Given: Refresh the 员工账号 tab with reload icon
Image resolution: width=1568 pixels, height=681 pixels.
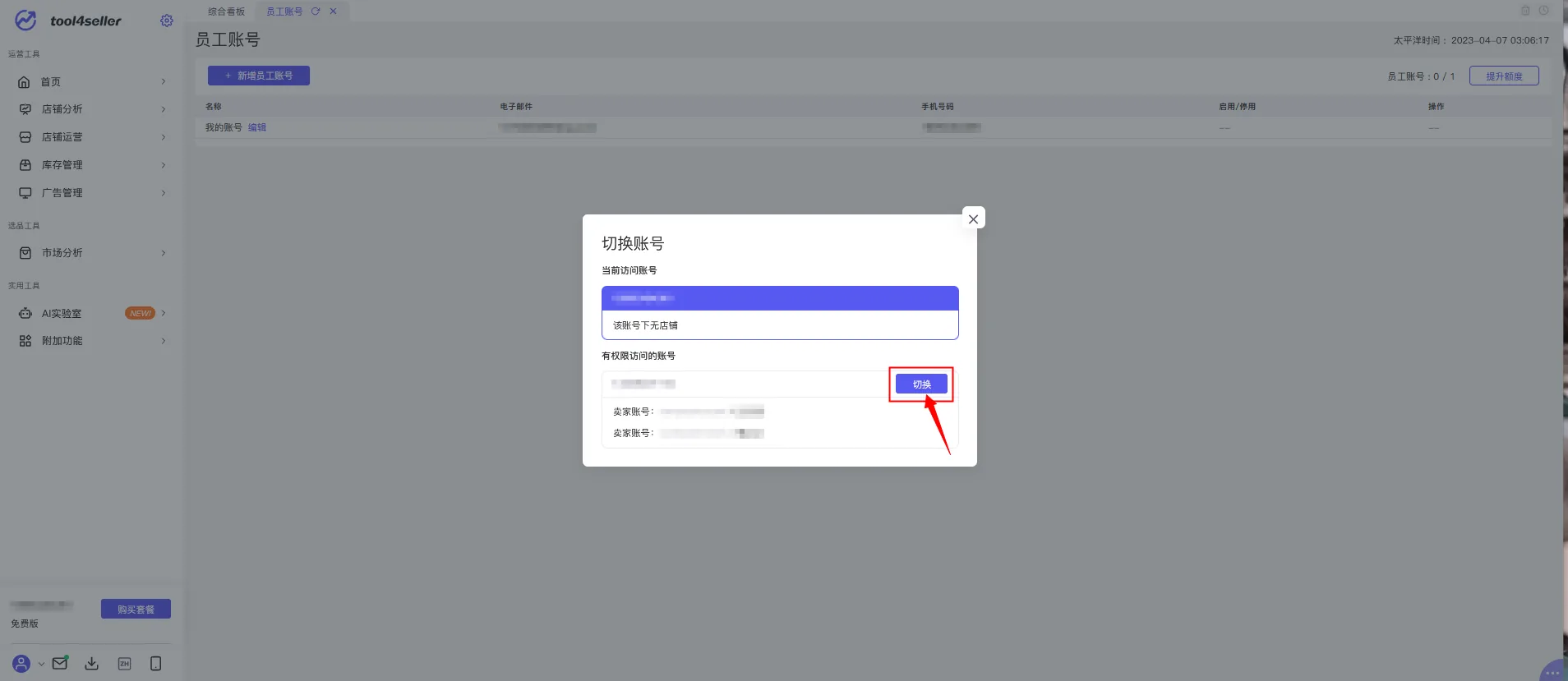Looking at the screenshot, I should click(316, 12).
